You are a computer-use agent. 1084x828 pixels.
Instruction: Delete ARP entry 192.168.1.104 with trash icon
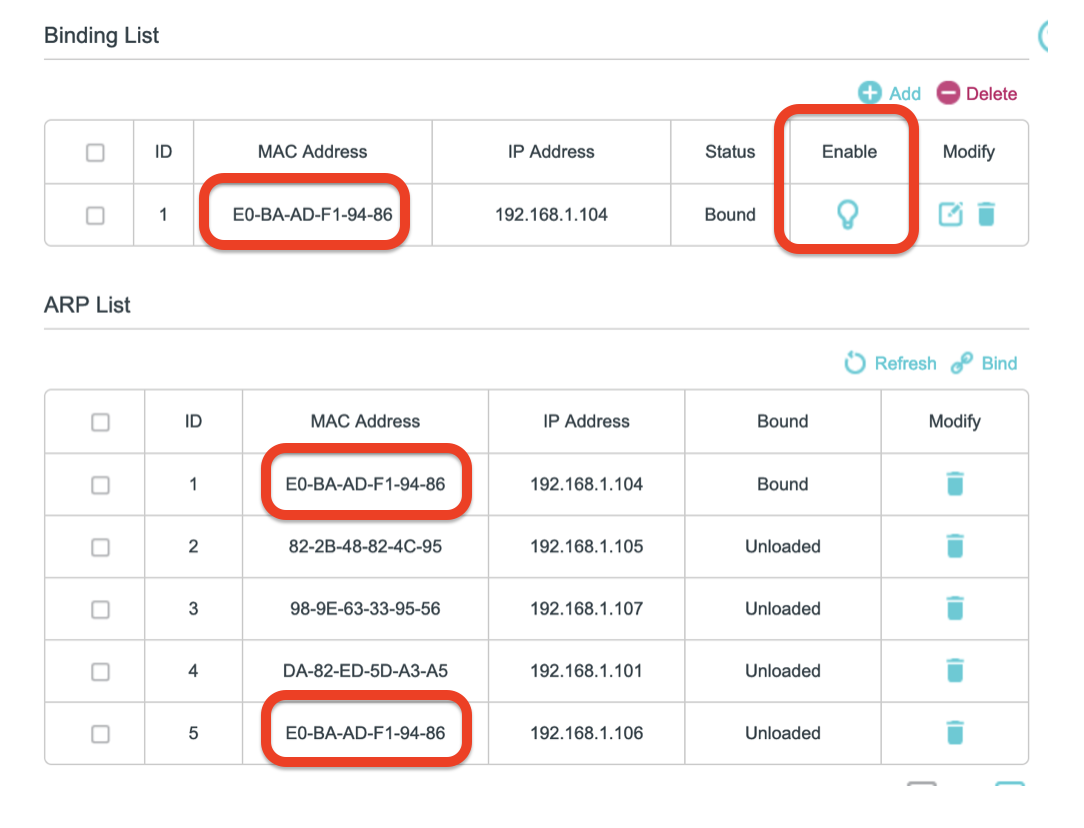[x=954, y=484]
